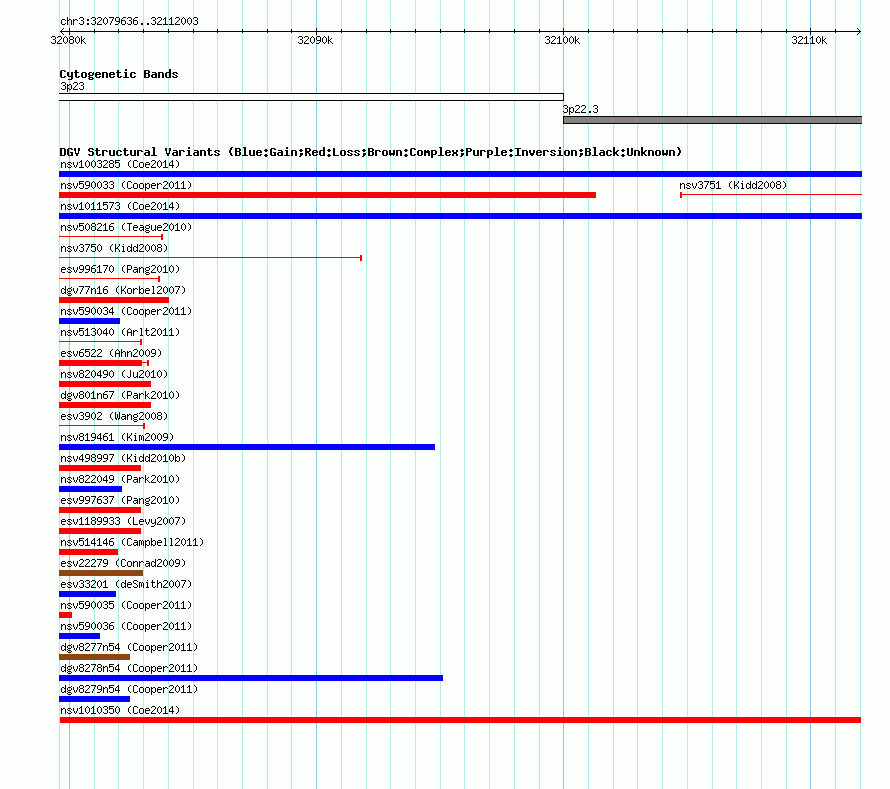Open the esv3902 (Wang2008) label
This screenshot has height=789, width=890.
(x=114, y=416)
